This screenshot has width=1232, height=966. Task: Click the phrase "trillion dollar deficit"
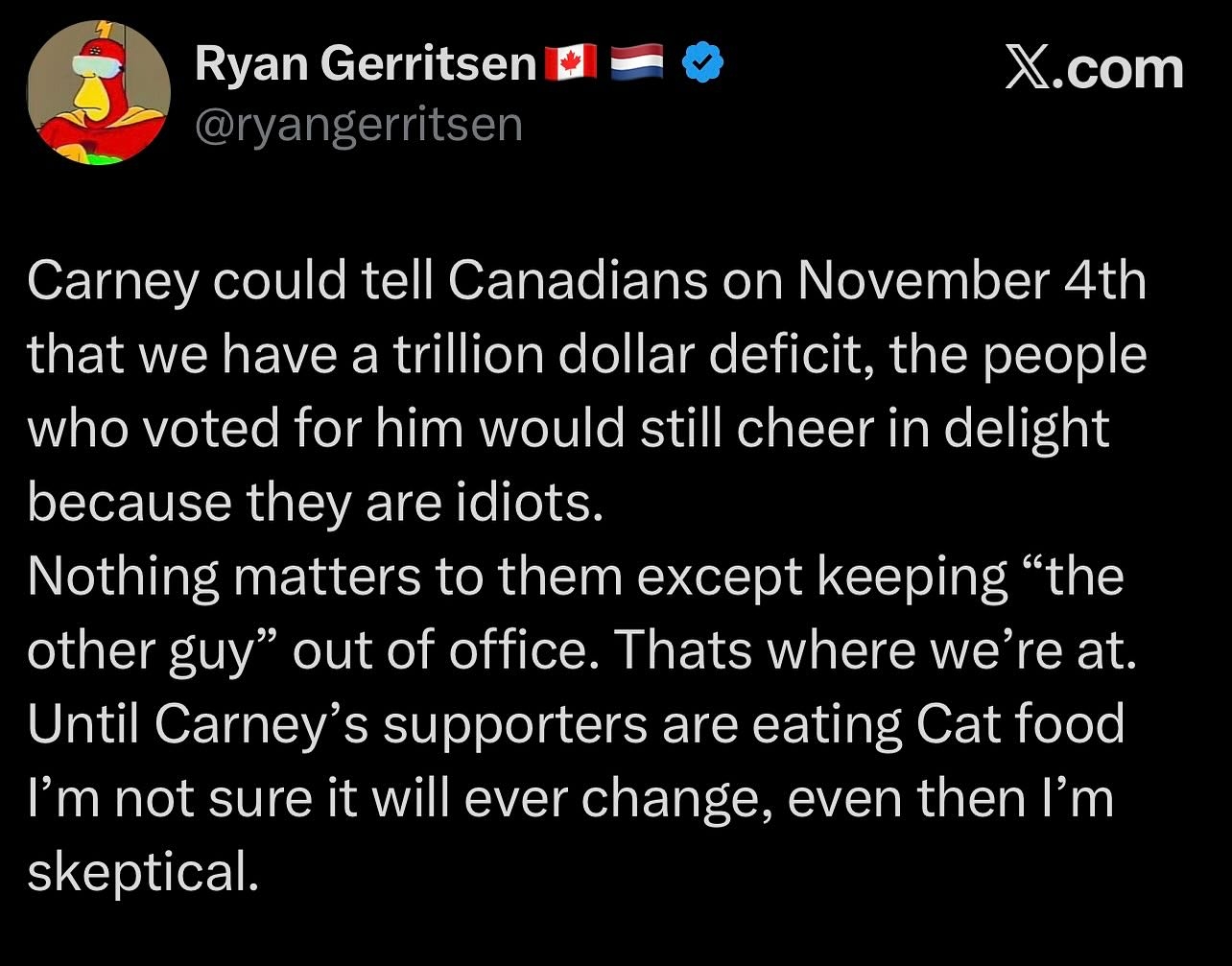coord(630,355)
